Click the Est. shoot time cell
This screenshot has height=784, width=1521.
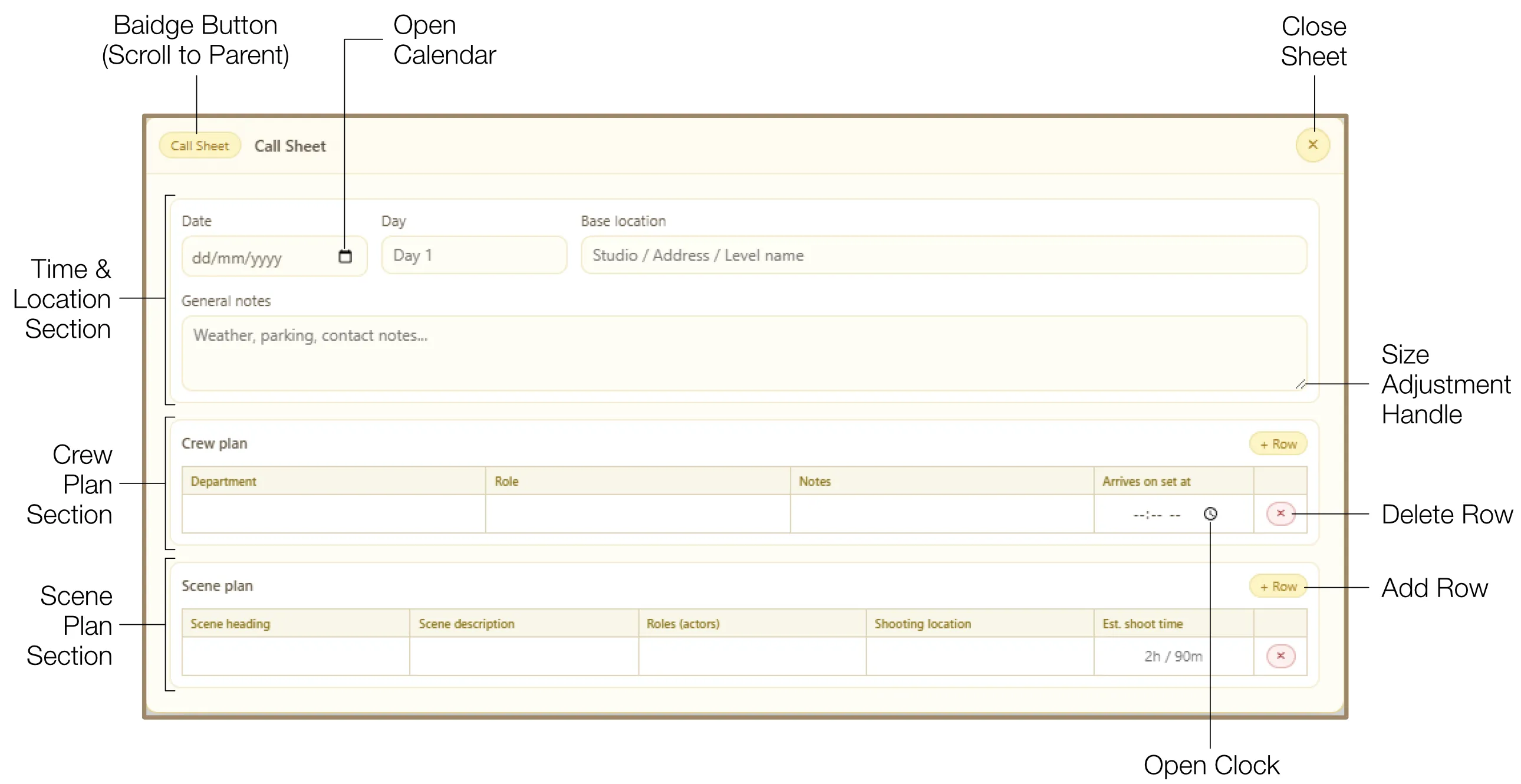(x=1174, y=656)
